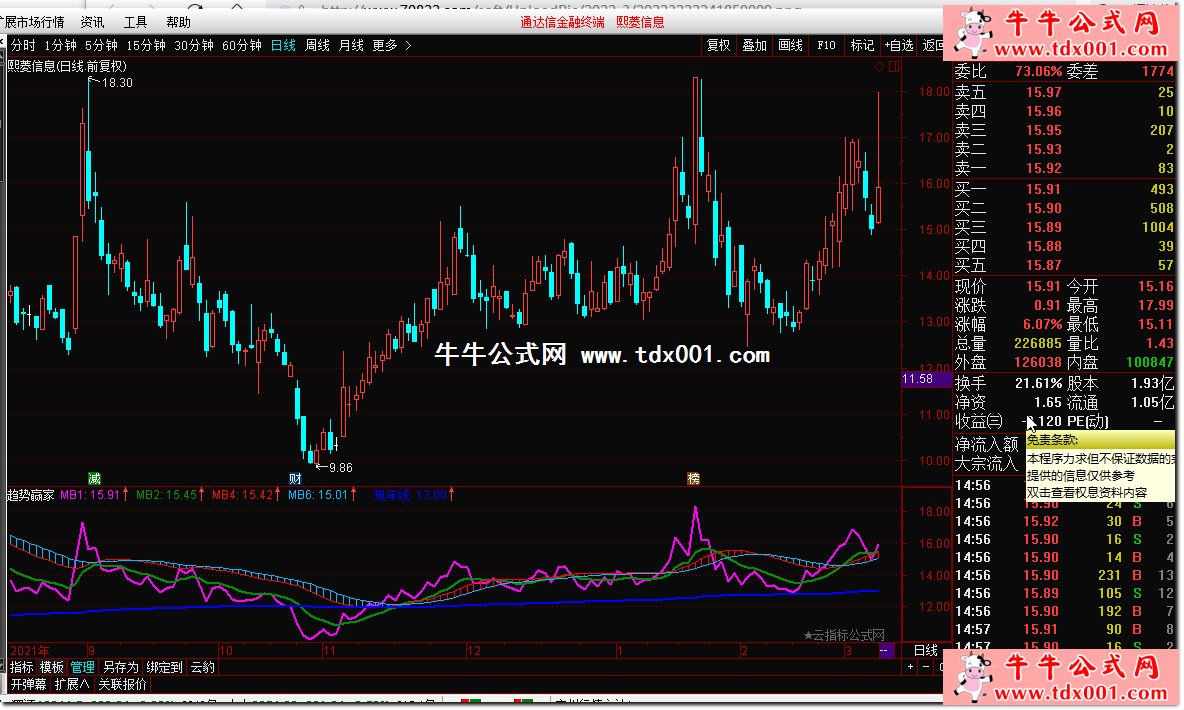
Task: Click the red square icon beside the diamond
Action: click(x=893, y=67)
